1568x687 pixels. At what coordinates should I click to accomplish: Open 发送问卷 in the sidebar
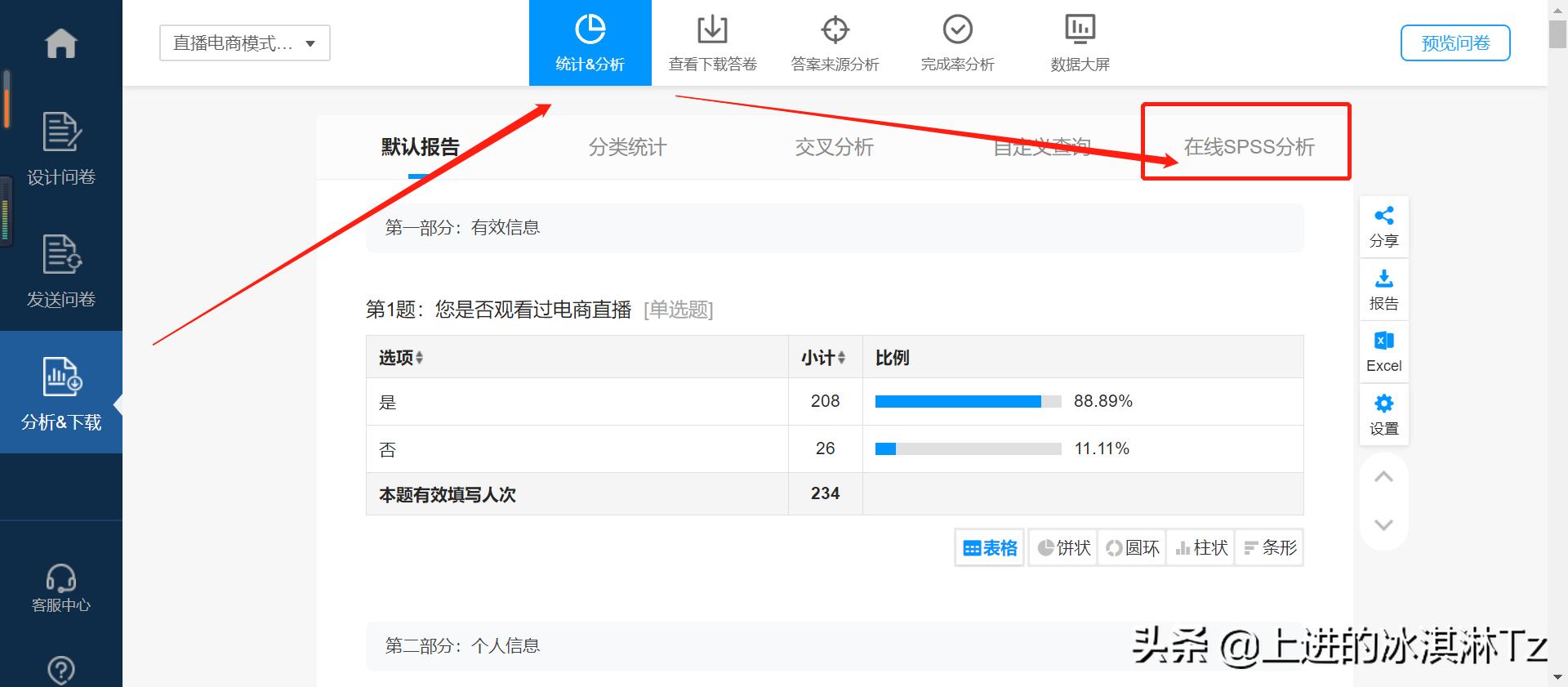tap(61, 271)
